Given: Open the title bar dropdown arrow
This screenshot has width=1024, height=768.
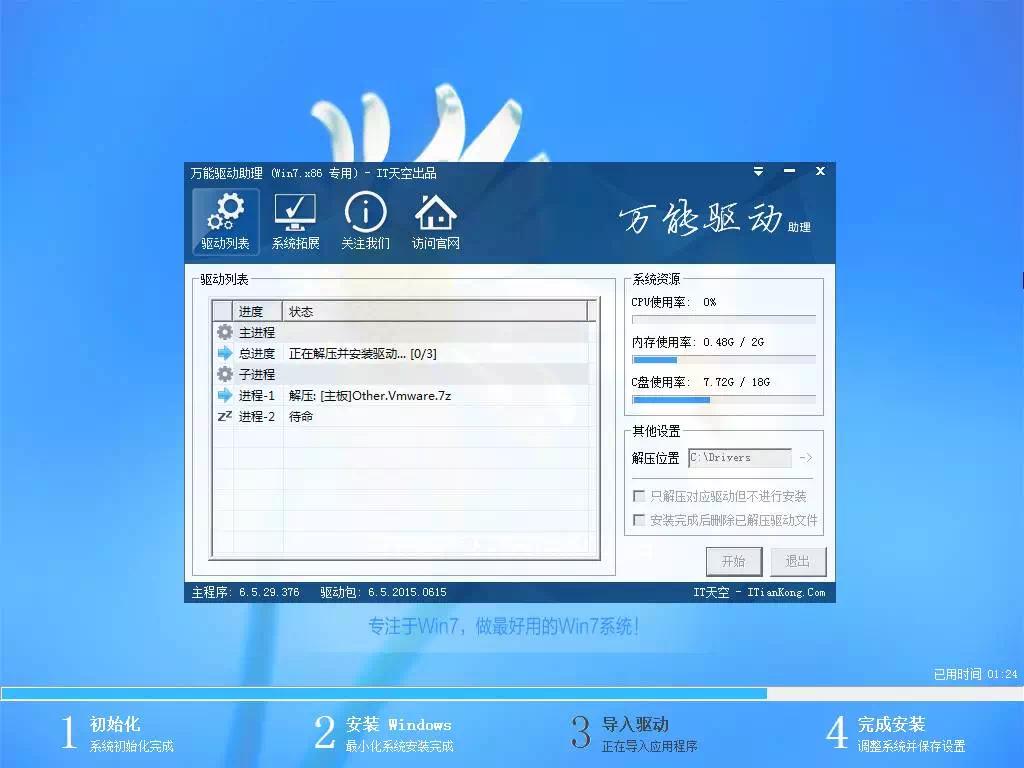Looking at the screenshot, I should [758, 171].
